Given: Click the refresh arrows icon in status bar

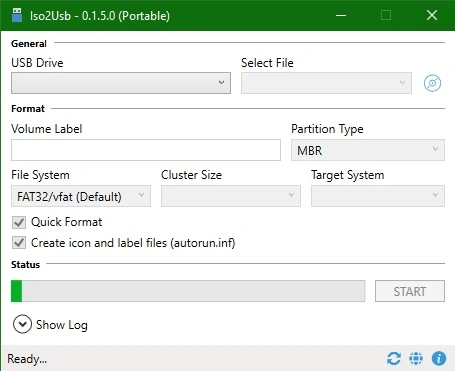Looking at the screenshot, I should pos(394,359).
